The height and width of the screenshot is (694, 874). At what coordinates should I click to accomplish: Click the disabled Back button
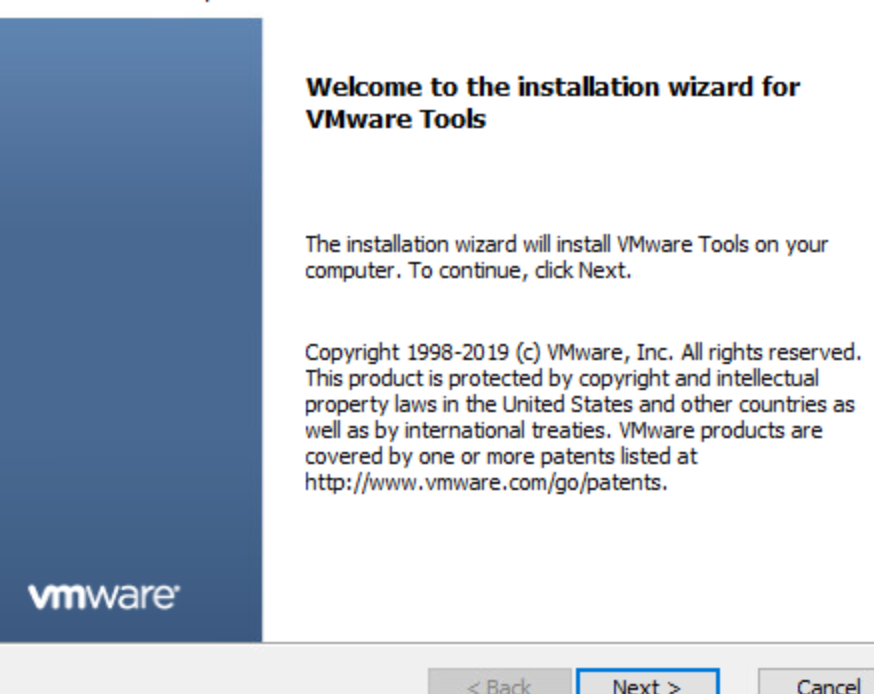[499, 682]
